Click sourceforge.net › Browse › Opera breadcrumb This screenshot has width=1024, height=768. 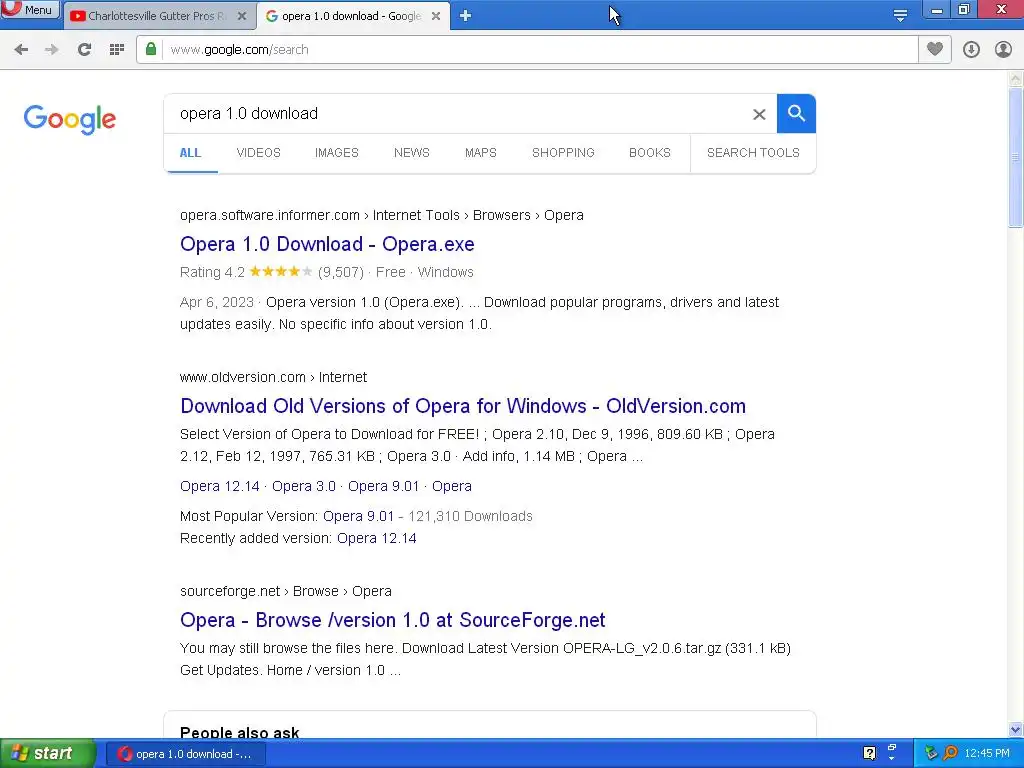click(x=285, y=592)
